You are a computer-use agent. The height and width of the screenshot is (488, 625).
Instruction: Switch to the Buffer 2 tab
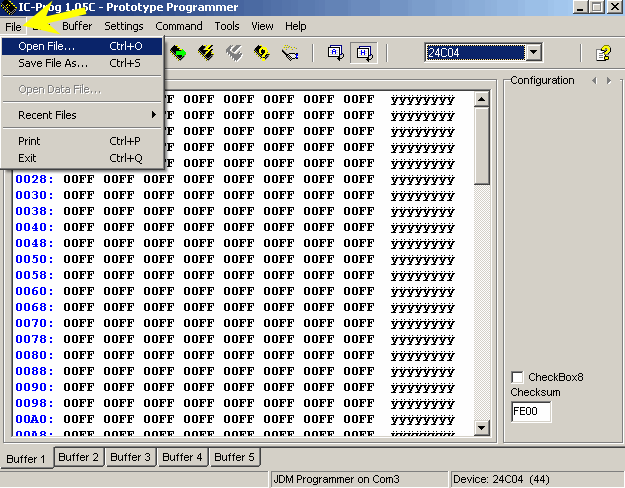[x=79, y=457]
